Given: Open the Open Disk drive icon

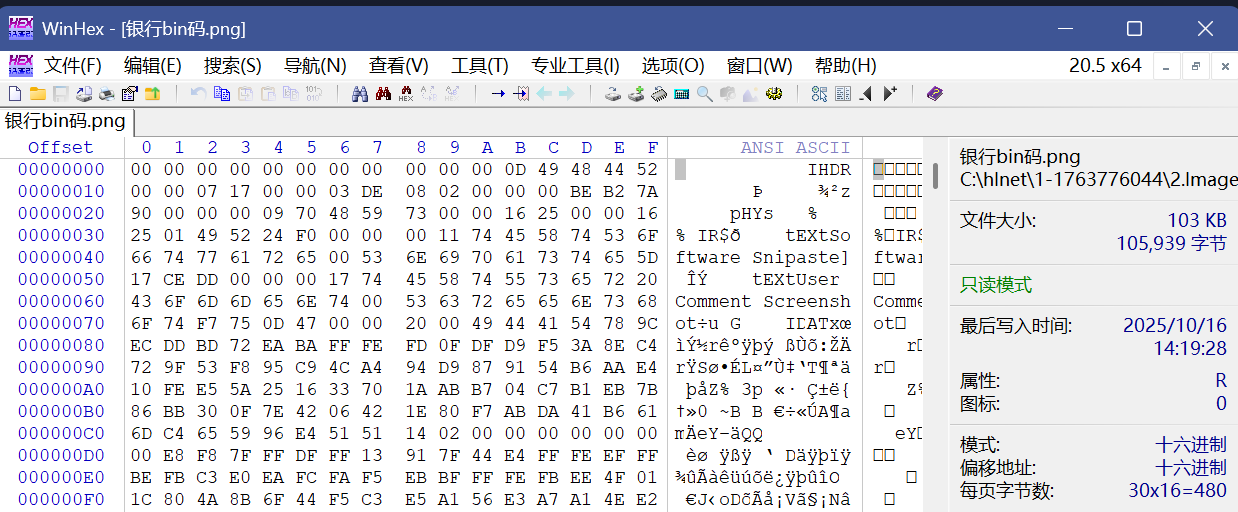Looking at the screenshot, I should [613, 94].
